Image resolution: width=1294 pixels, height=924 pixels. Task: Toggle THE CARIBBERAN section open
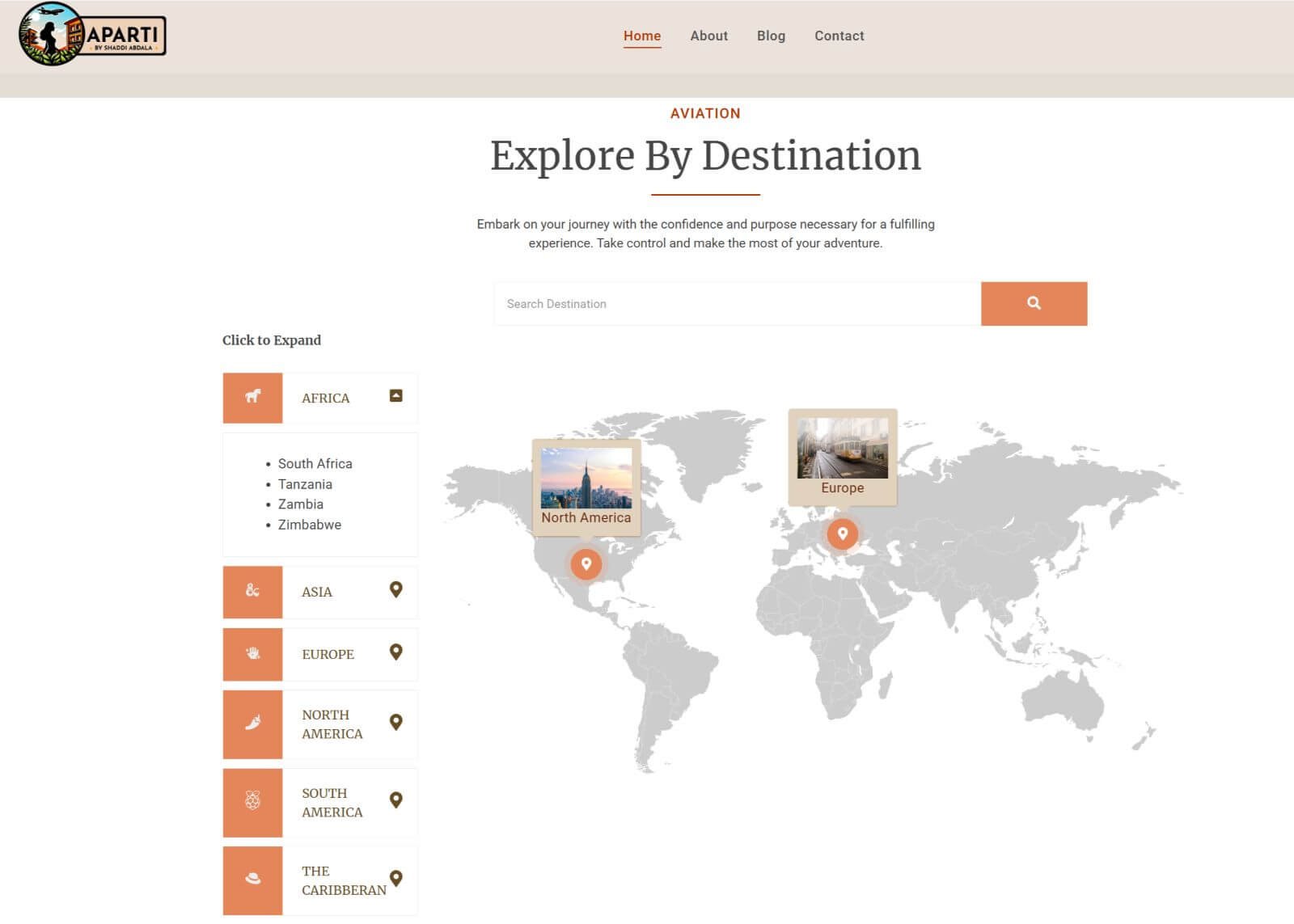pos(395,877)
